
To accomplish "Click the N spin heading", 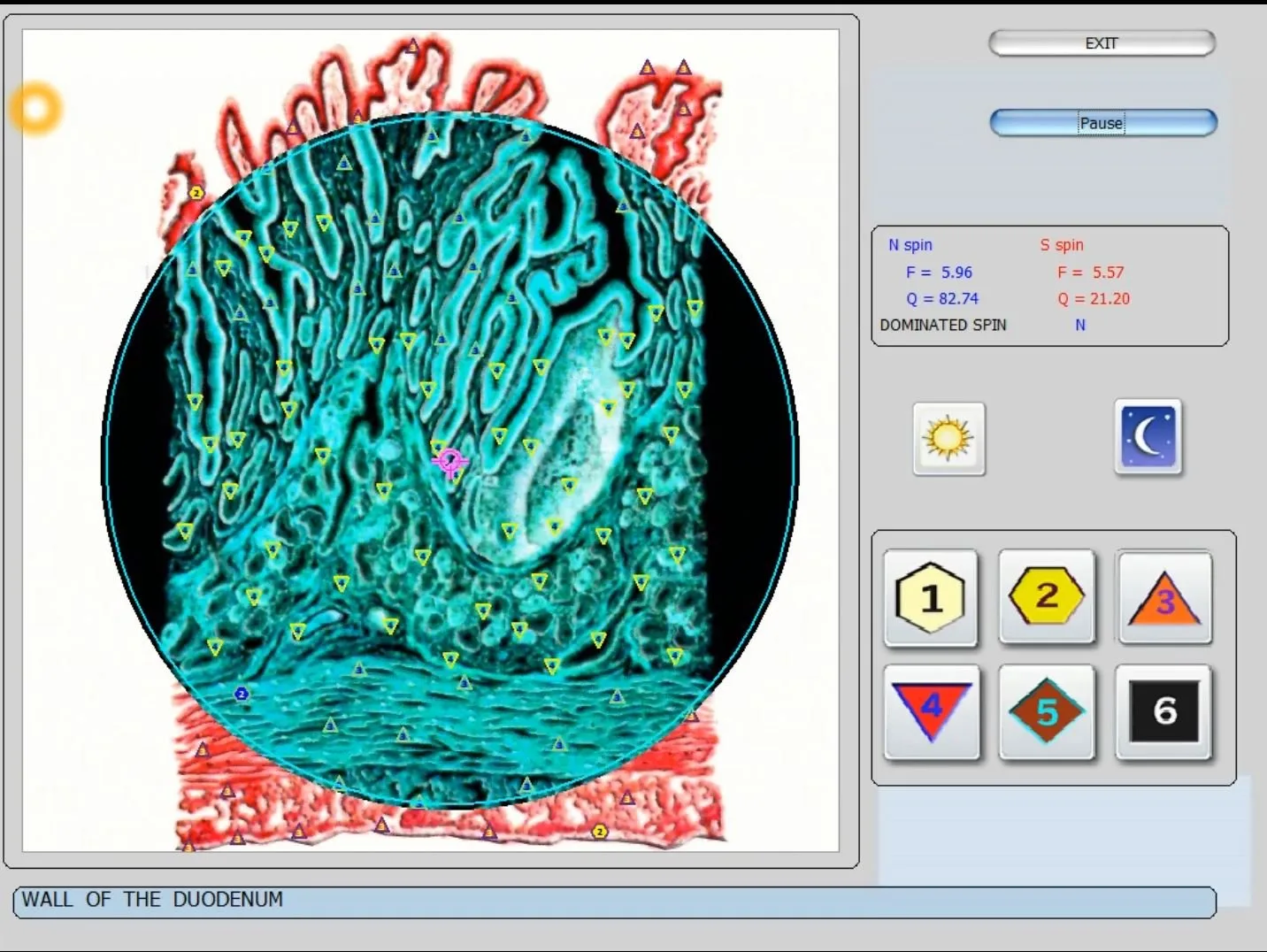I will click(x=910, y=245).
